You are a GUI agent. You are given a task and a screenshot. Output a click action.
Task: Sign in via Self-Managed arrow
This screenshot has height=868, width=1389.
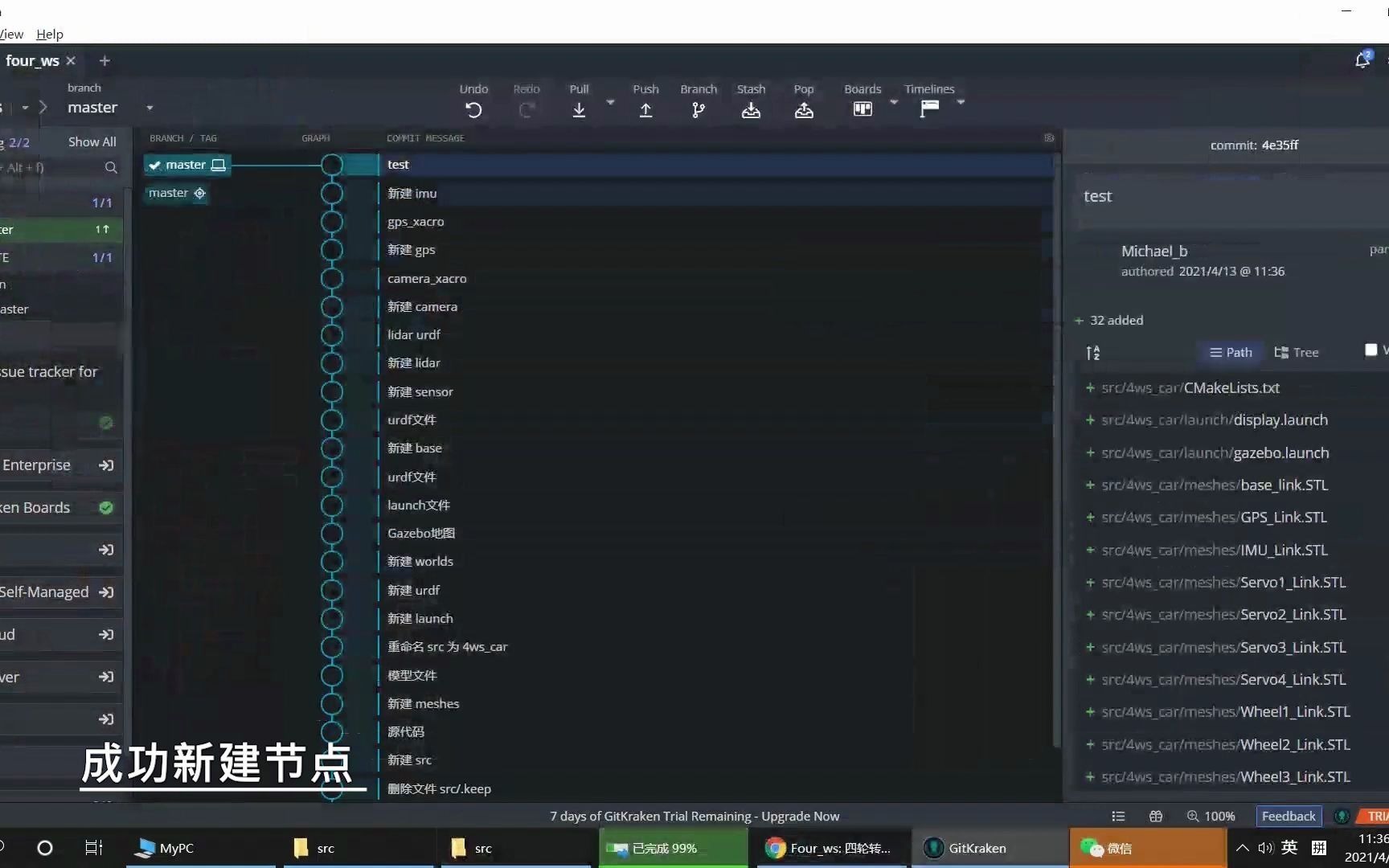[106, 592]
